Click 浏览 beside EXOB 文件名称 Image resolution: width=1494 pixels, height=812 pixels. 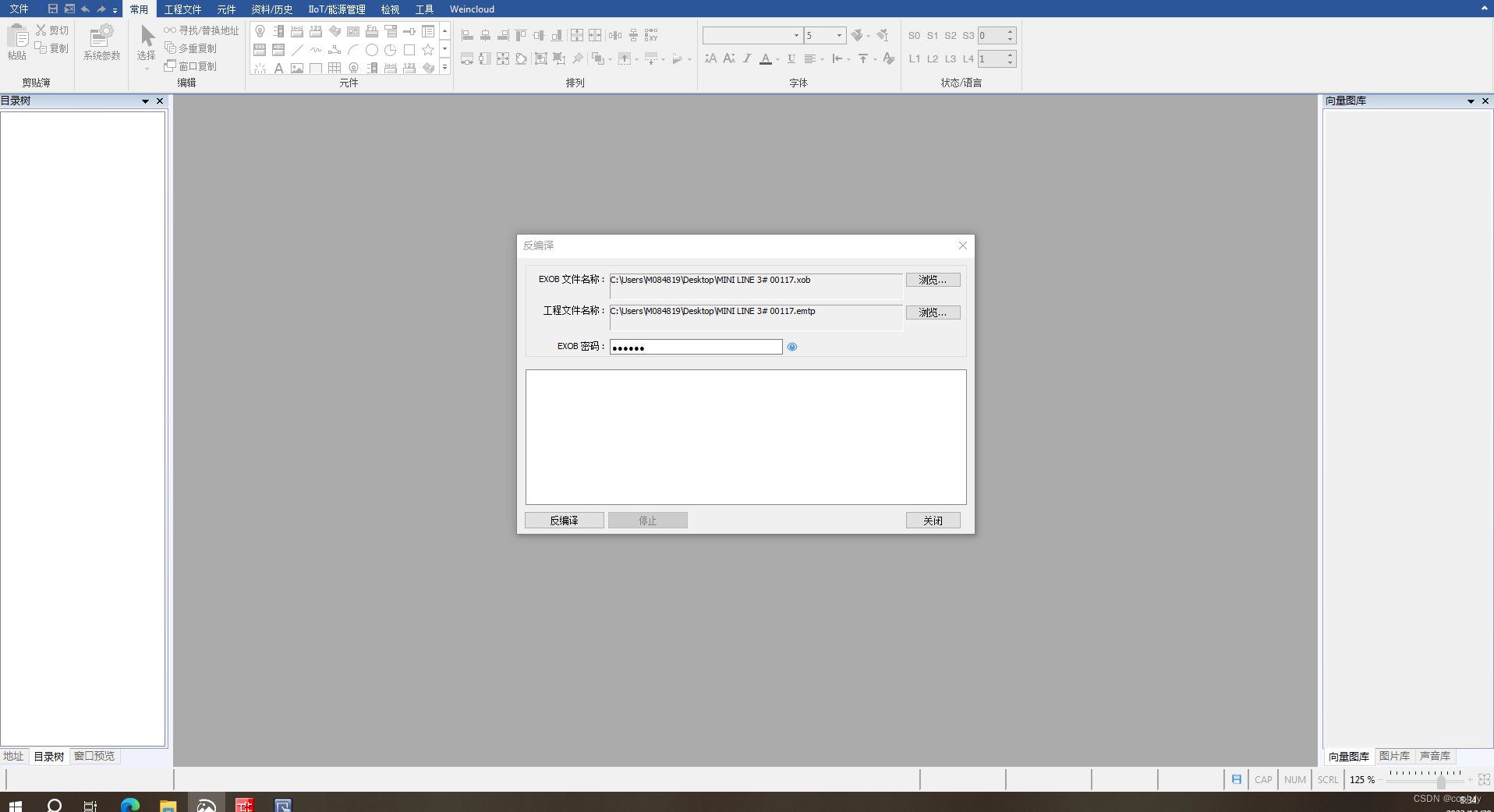point(933,280)
